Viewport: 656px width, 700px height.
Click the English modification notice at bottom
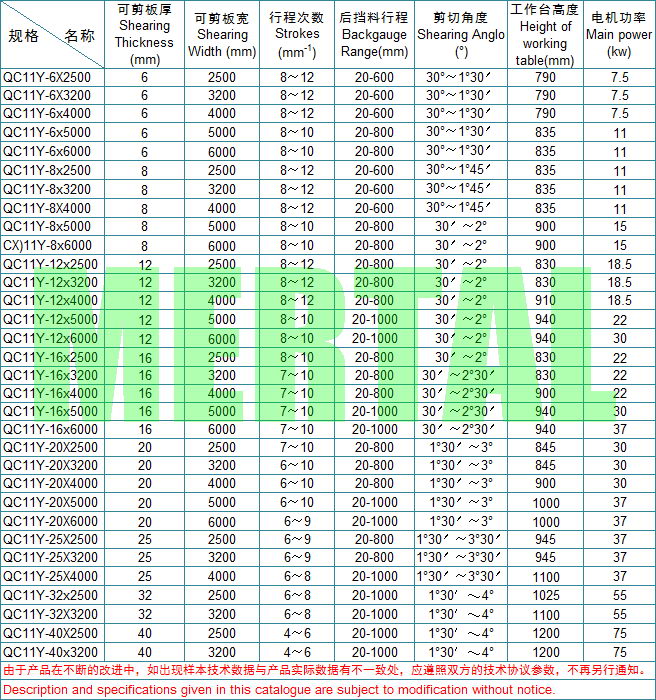279,690
